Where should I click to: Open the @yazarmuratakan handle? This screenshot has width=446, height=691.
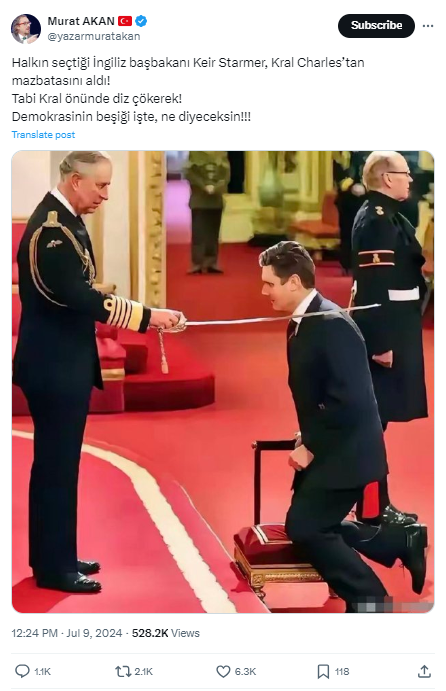pyautogui.click(x=93, y=37)
